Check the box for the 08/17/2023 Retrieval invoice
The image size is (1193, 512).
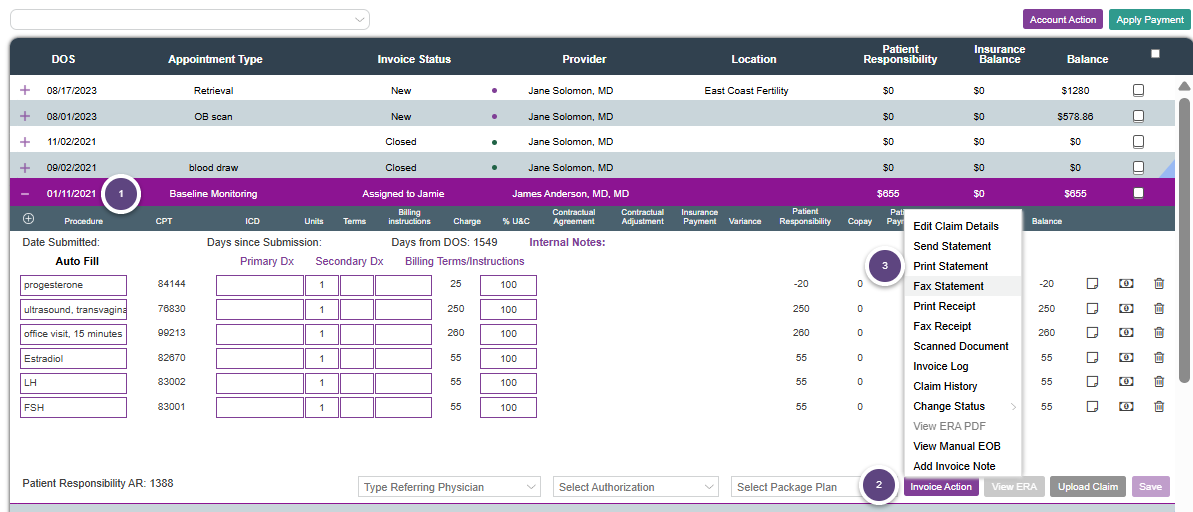1138,90
